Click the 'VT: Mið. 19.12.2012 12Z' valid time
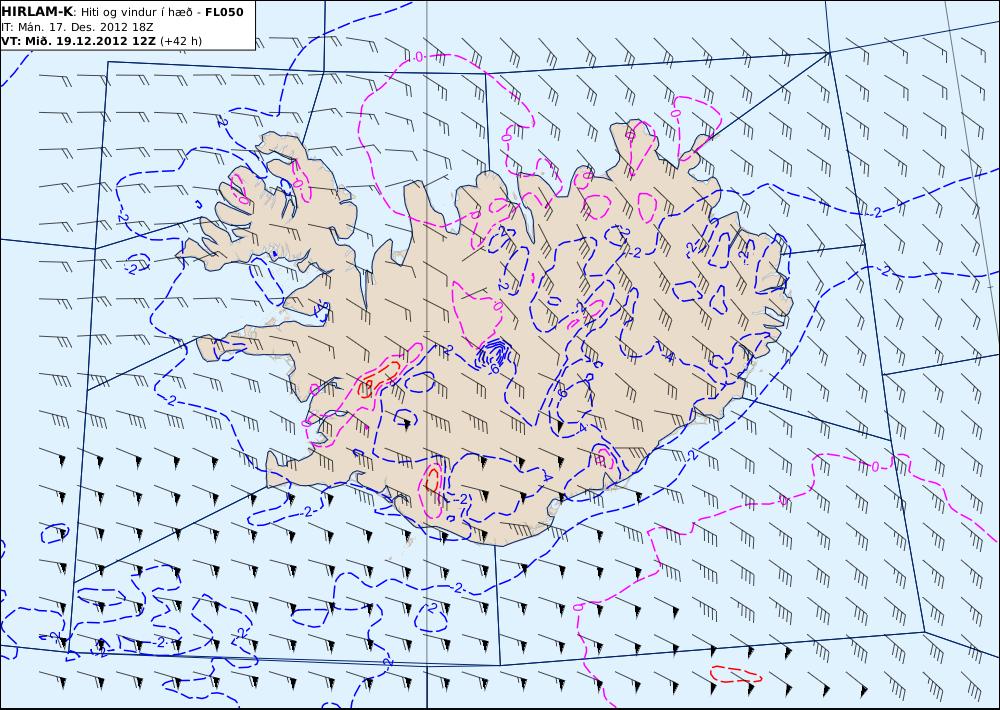 [x=78, y=41]
